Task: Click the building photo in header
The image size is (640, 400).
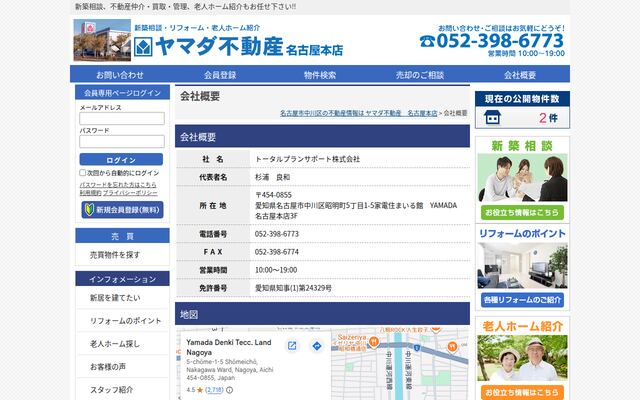Action: click(102, 40)
